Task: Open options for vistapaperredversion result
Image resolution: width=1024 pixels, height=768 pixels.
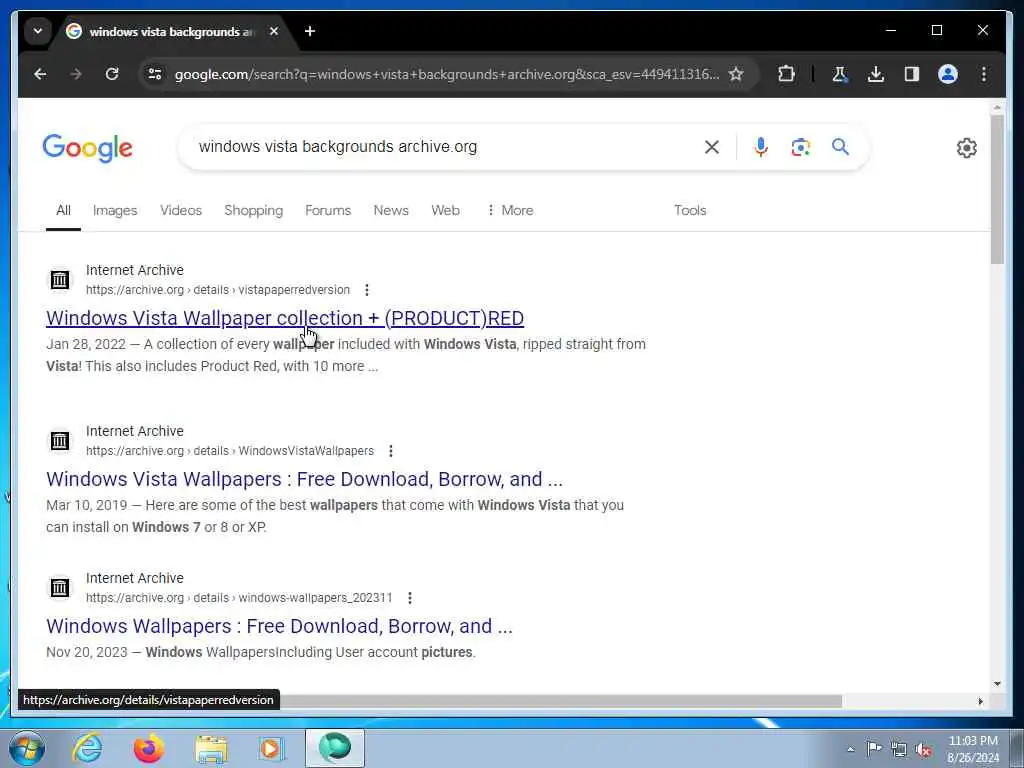Action: 367,289
